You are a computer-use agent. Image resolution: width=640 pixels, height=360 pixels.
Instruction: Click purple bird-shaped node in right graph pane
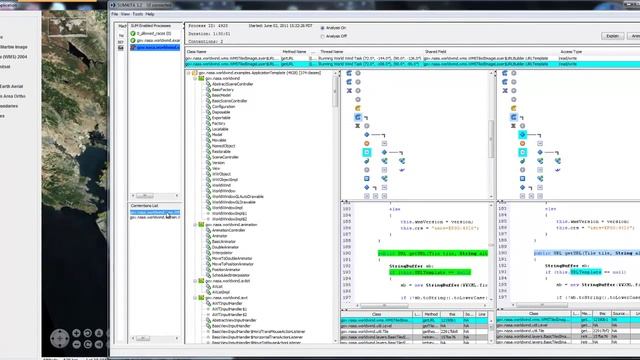[x=558, y=170]
